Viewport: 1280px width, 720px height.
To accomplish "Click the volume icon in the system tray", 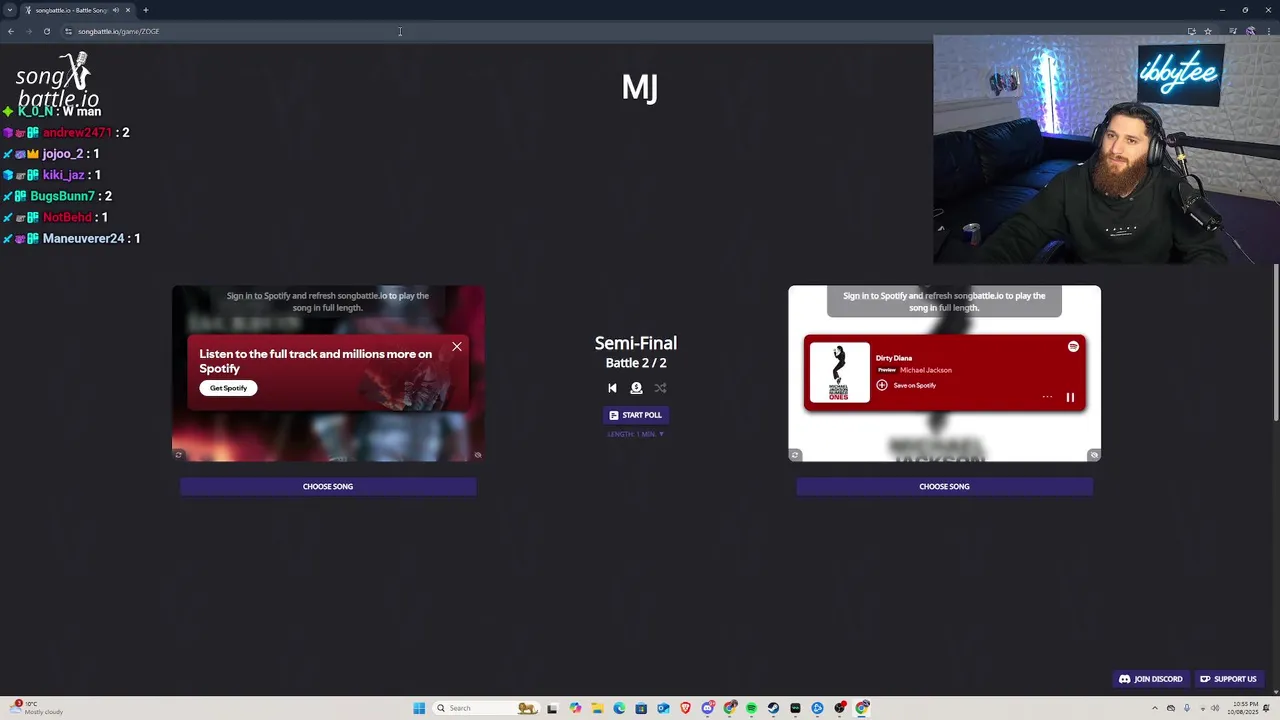I will (x=1215, y=708).
